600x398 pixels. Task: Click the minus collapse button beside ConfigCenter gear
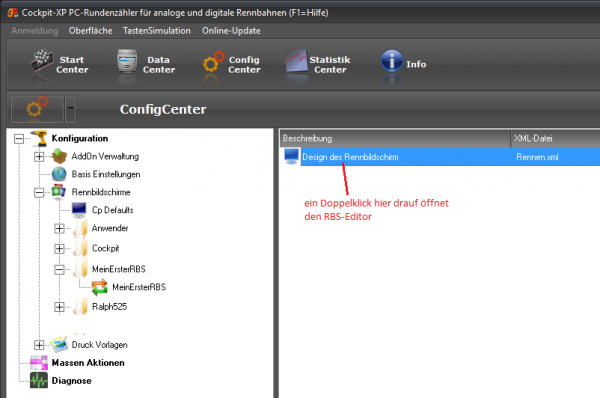click(x=70, y=109)
